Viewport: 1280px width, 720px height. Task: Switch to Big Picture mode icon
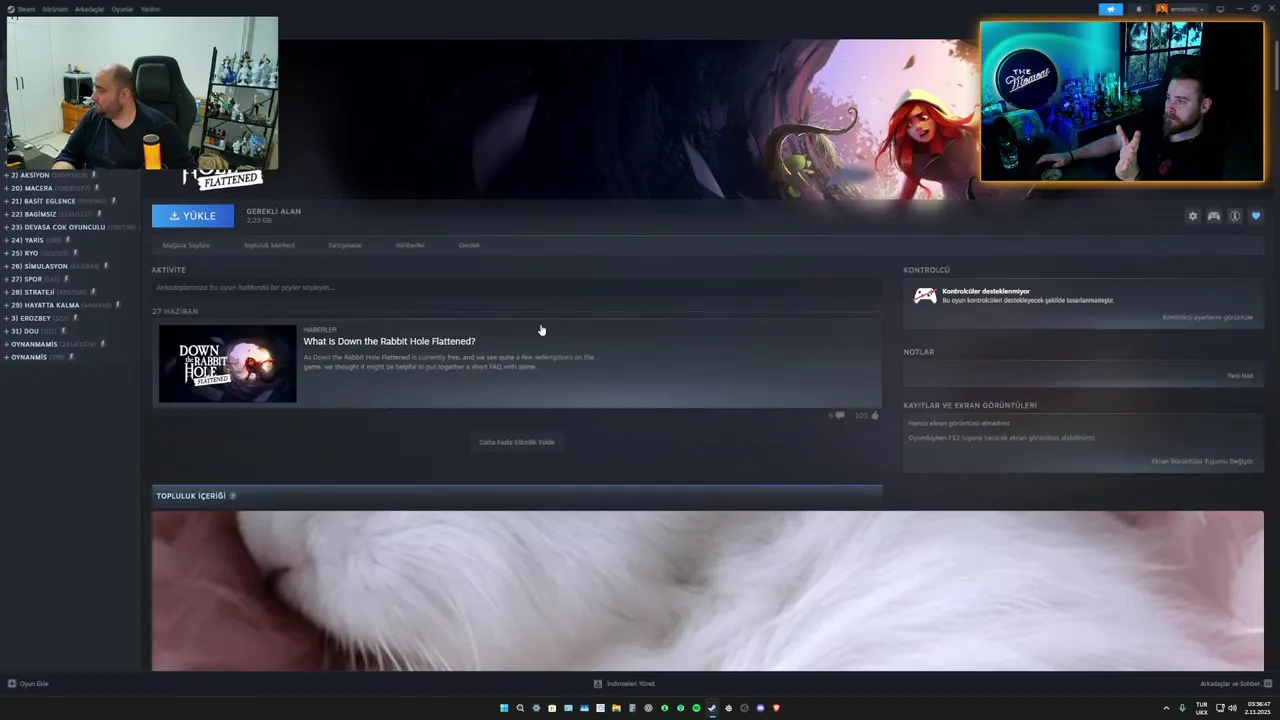[x=1220, y=9]
